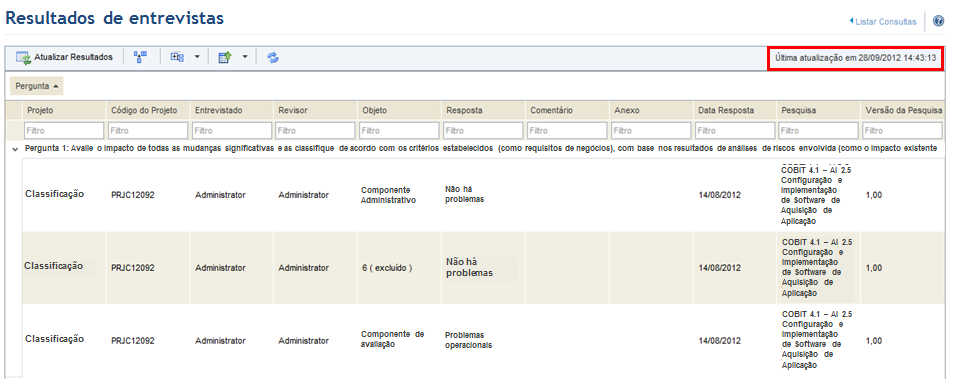
Task: Click the export table icon
Action: pos(225,57)
